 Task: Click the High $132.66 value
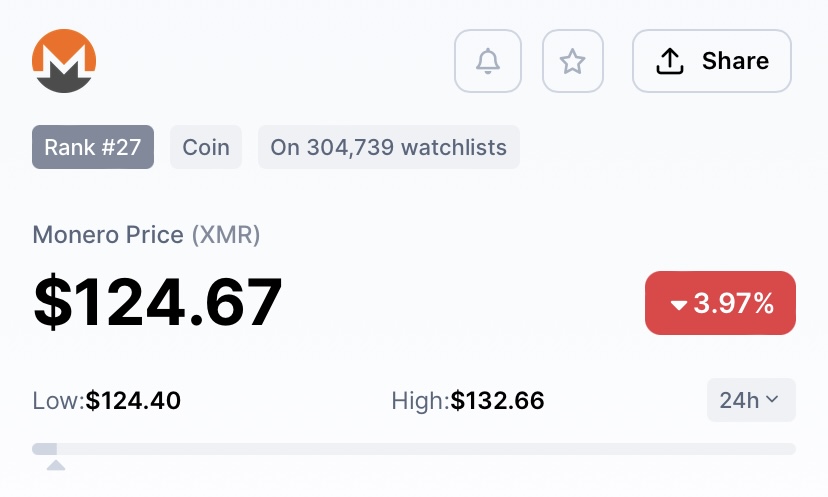(x=497, y=401)
